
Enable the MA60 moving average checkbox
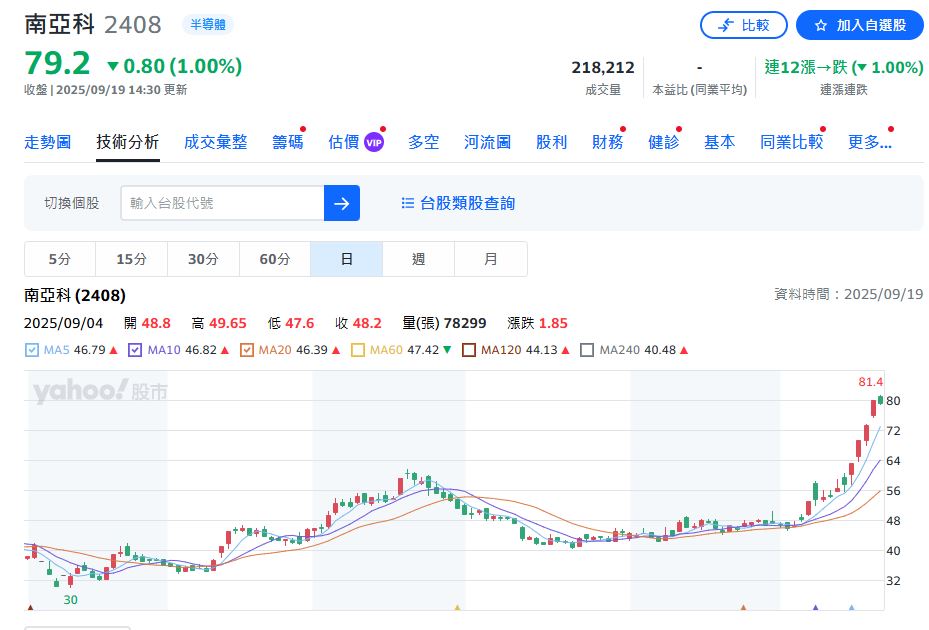click(x=358, y=350)
